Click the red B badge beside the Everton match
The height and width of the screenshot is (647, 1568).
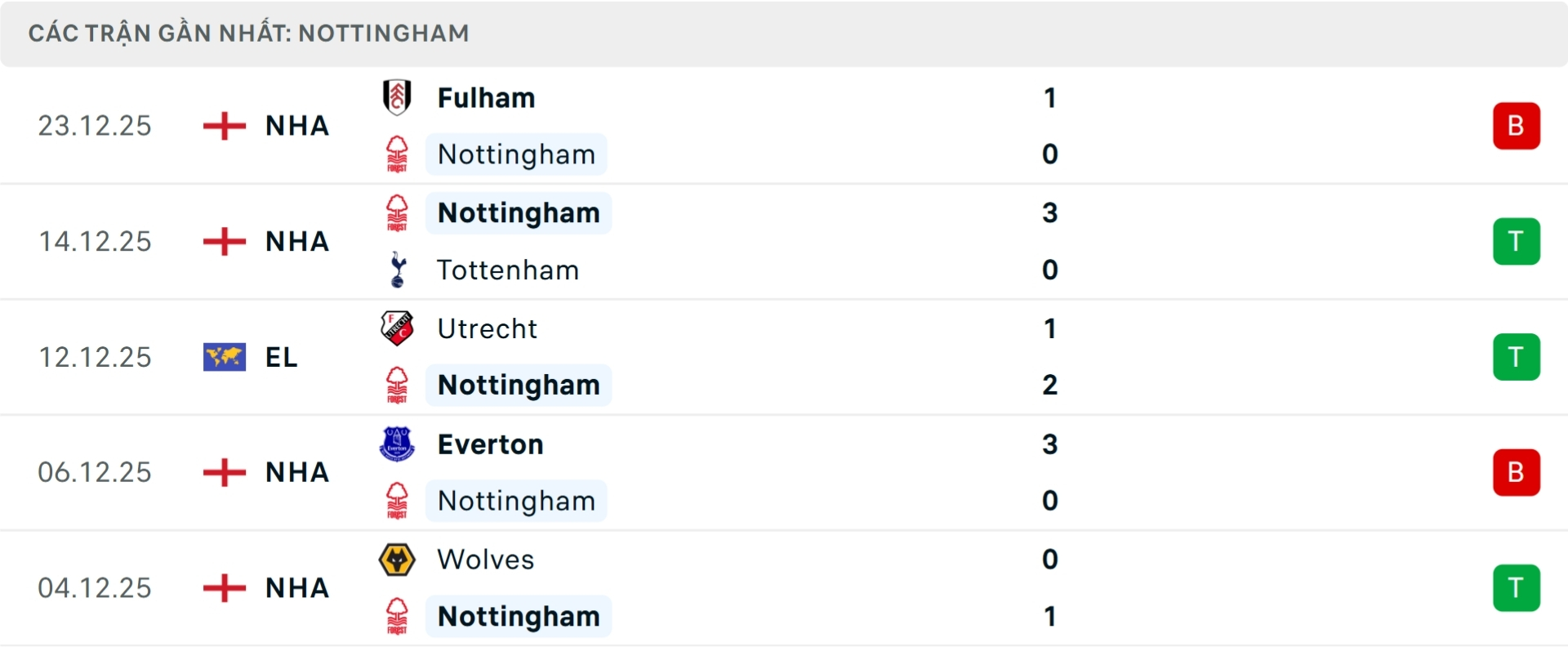[1517, 472]
